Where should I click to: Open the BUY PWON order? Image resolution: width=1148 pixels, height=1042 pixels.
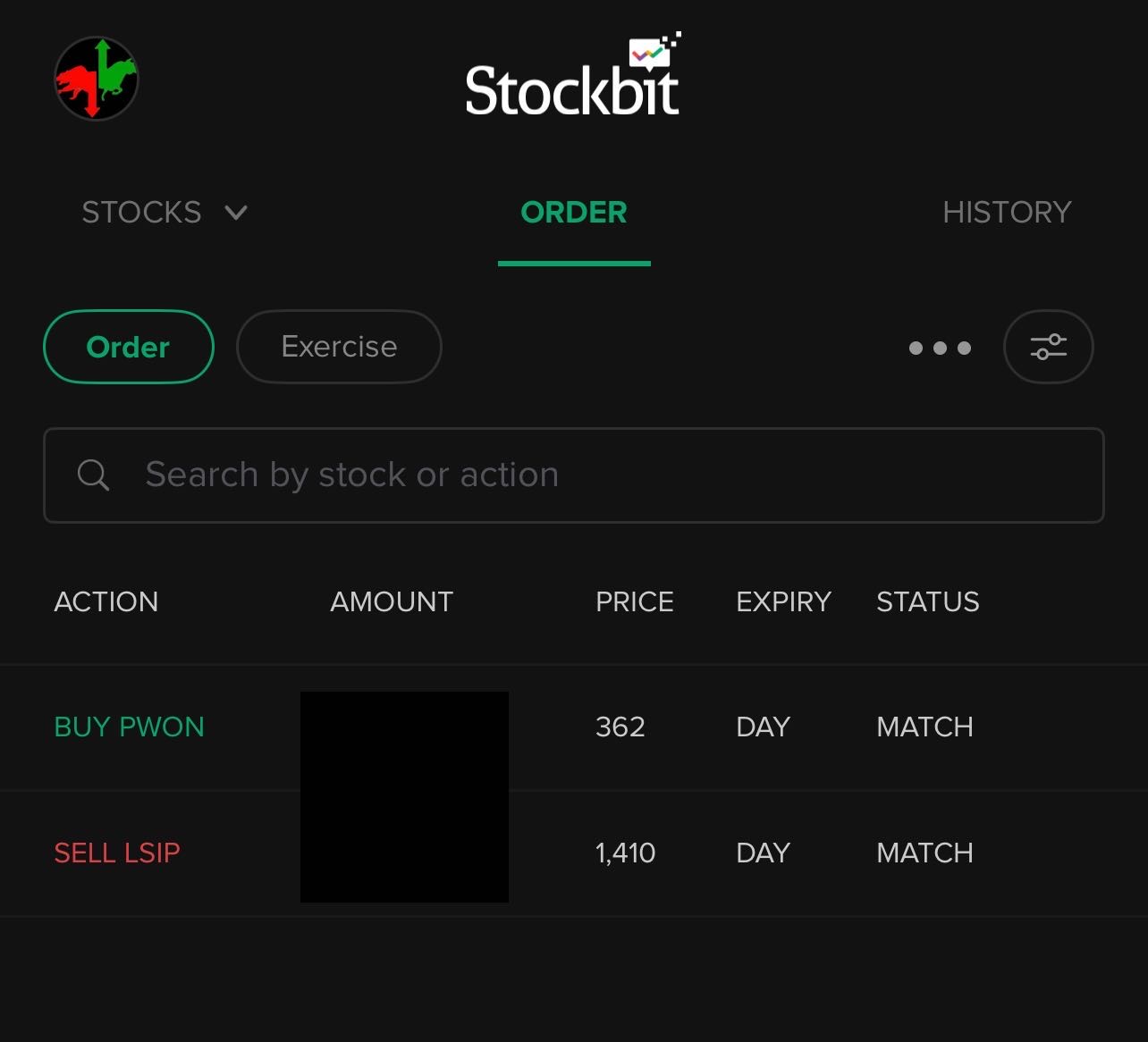pyautogui.click(x=130, y=727)
